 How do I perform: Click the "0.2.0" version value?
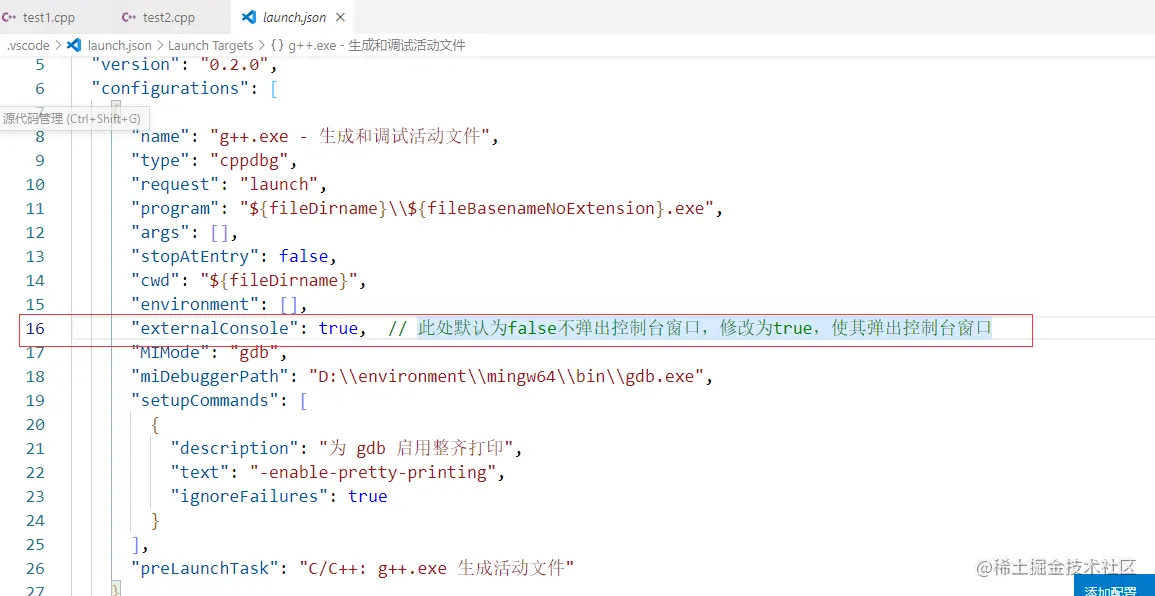[x=234, y=65]
